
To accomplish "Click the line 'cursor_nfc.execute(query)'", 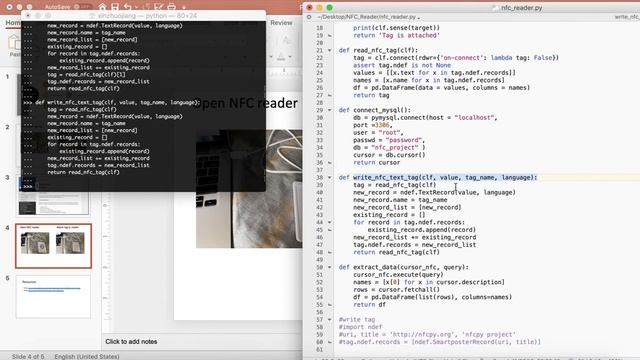I will (x=398, y=275).
